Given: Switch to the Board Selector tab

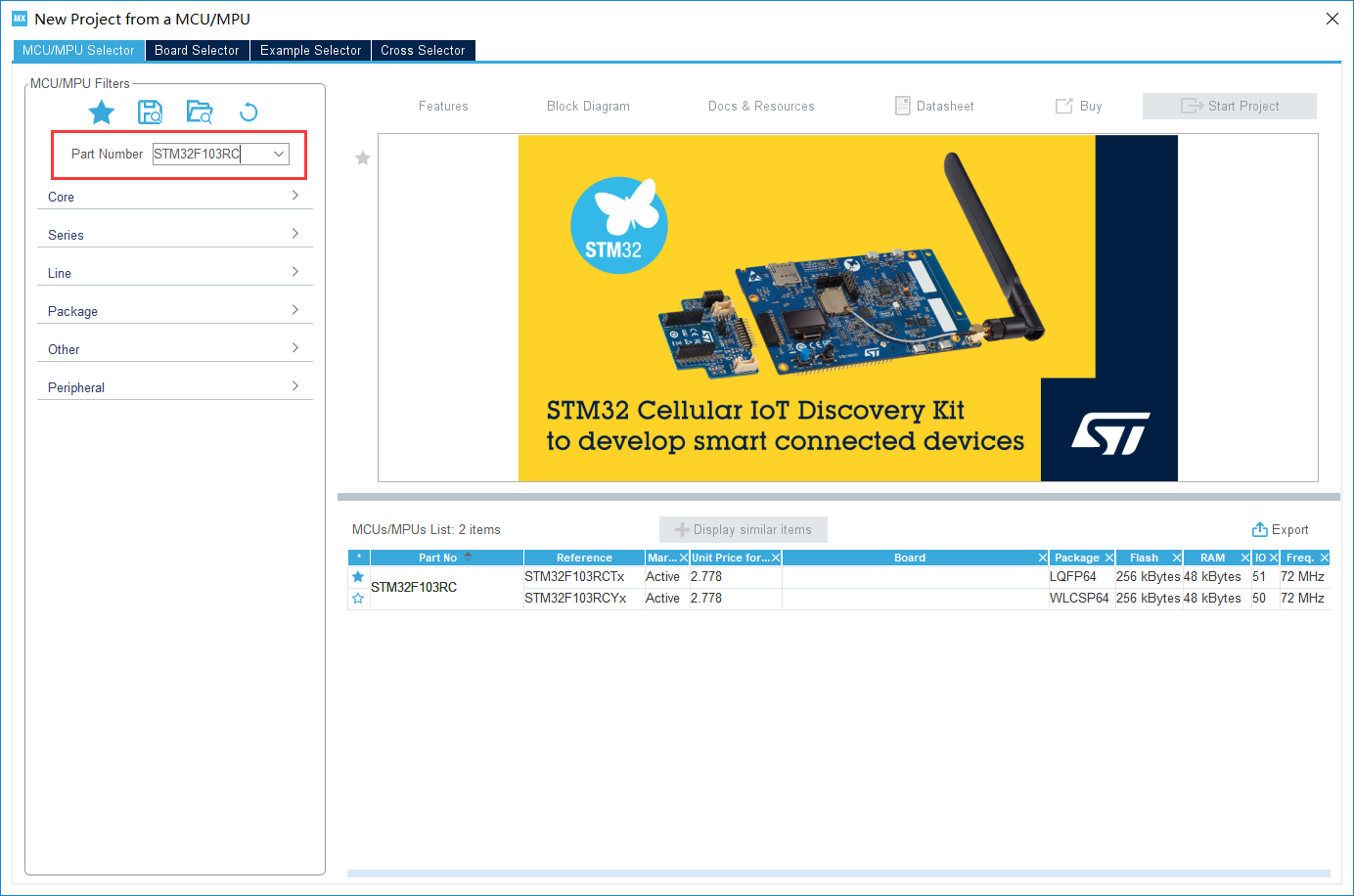Looking at the screenshot, I should click(197, 50).
